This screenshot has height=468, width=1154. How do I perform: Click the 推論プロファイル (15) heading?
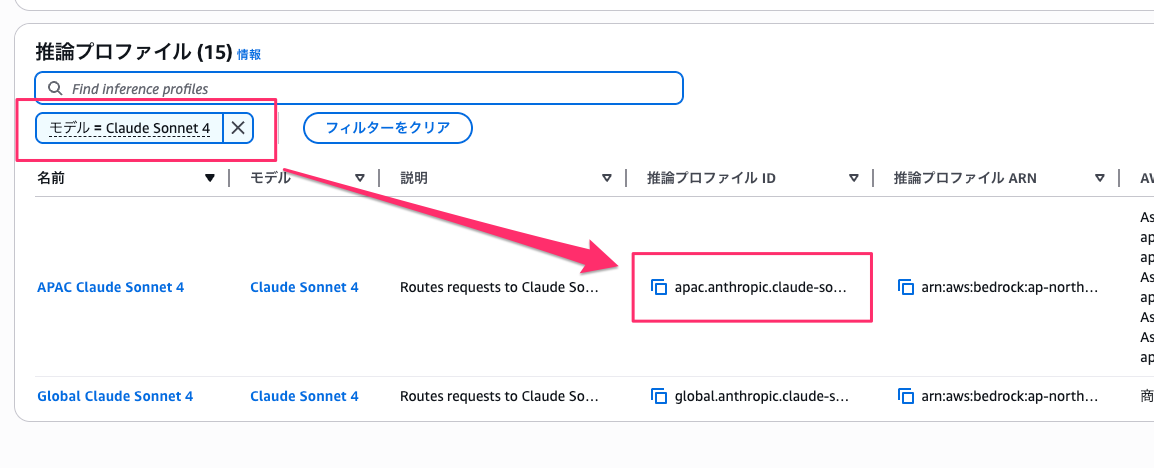point(134,52)
